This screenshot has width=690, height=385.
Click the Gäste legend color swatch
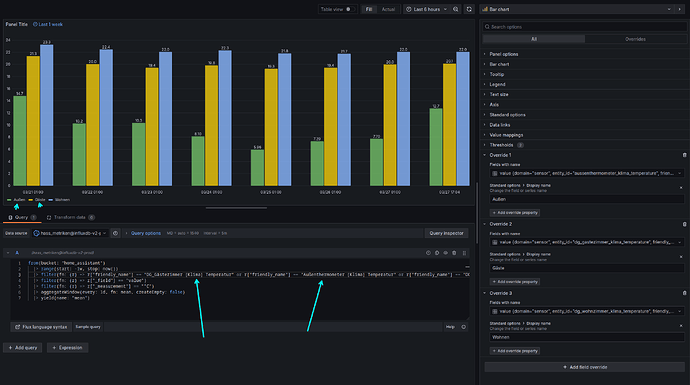[31, 200]
